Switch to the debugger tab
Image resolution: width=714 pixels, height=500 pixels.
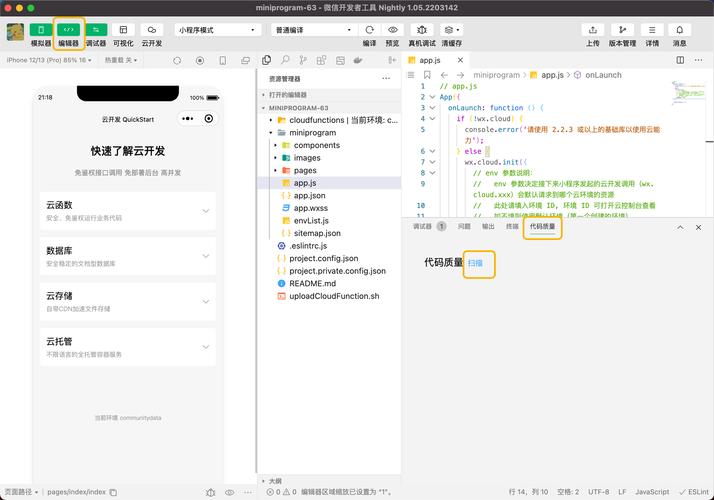click(422, 226)
